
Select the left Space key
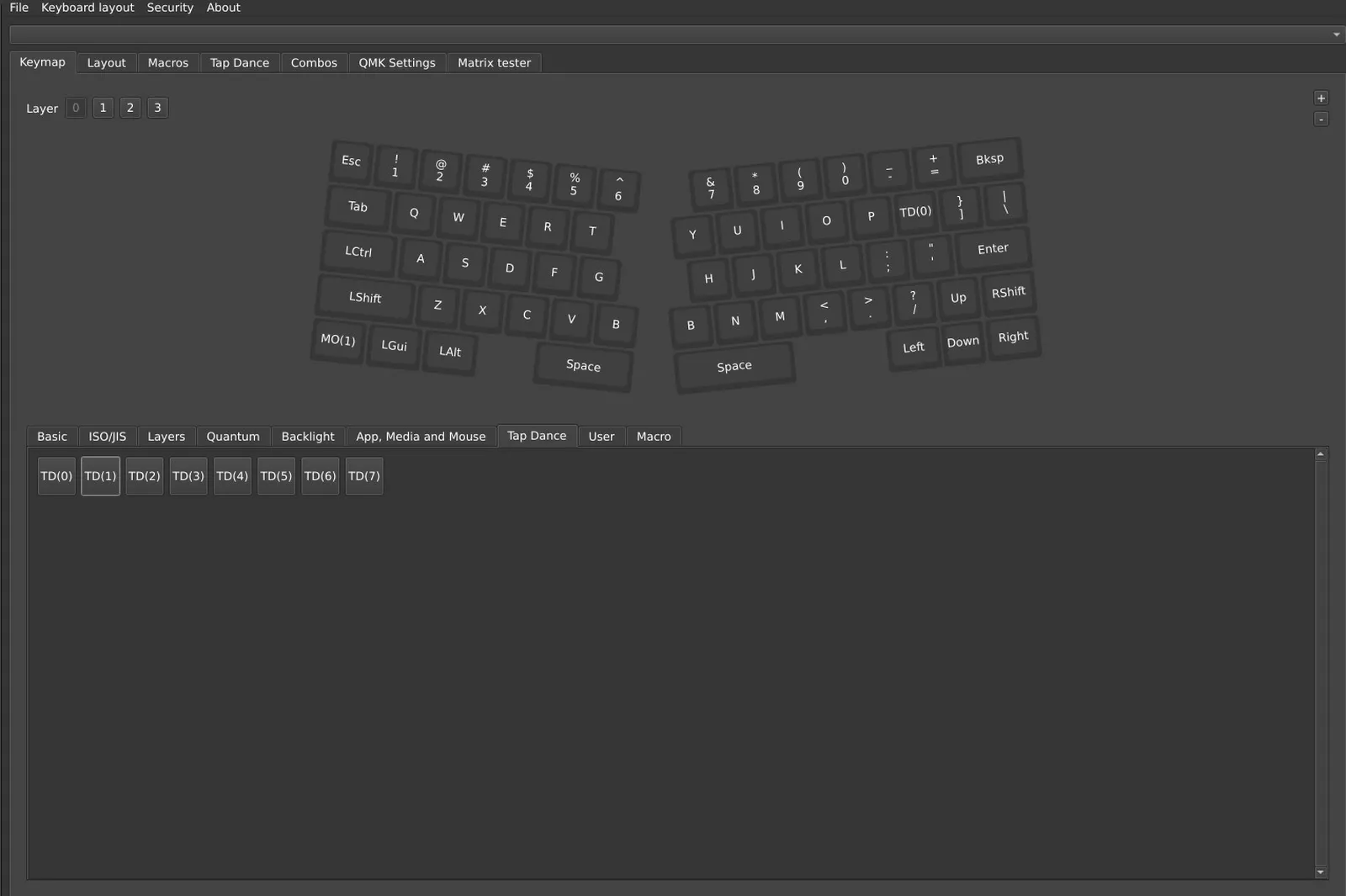pos(583,365)
